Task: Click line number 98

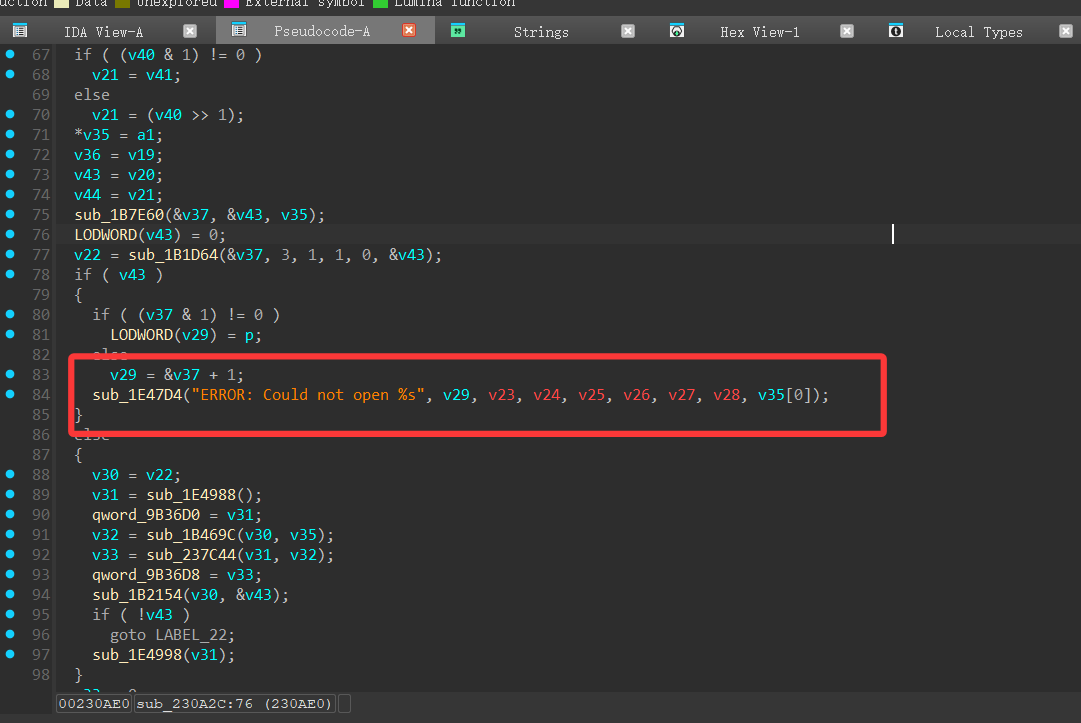Action: click(x=41, y=675)
